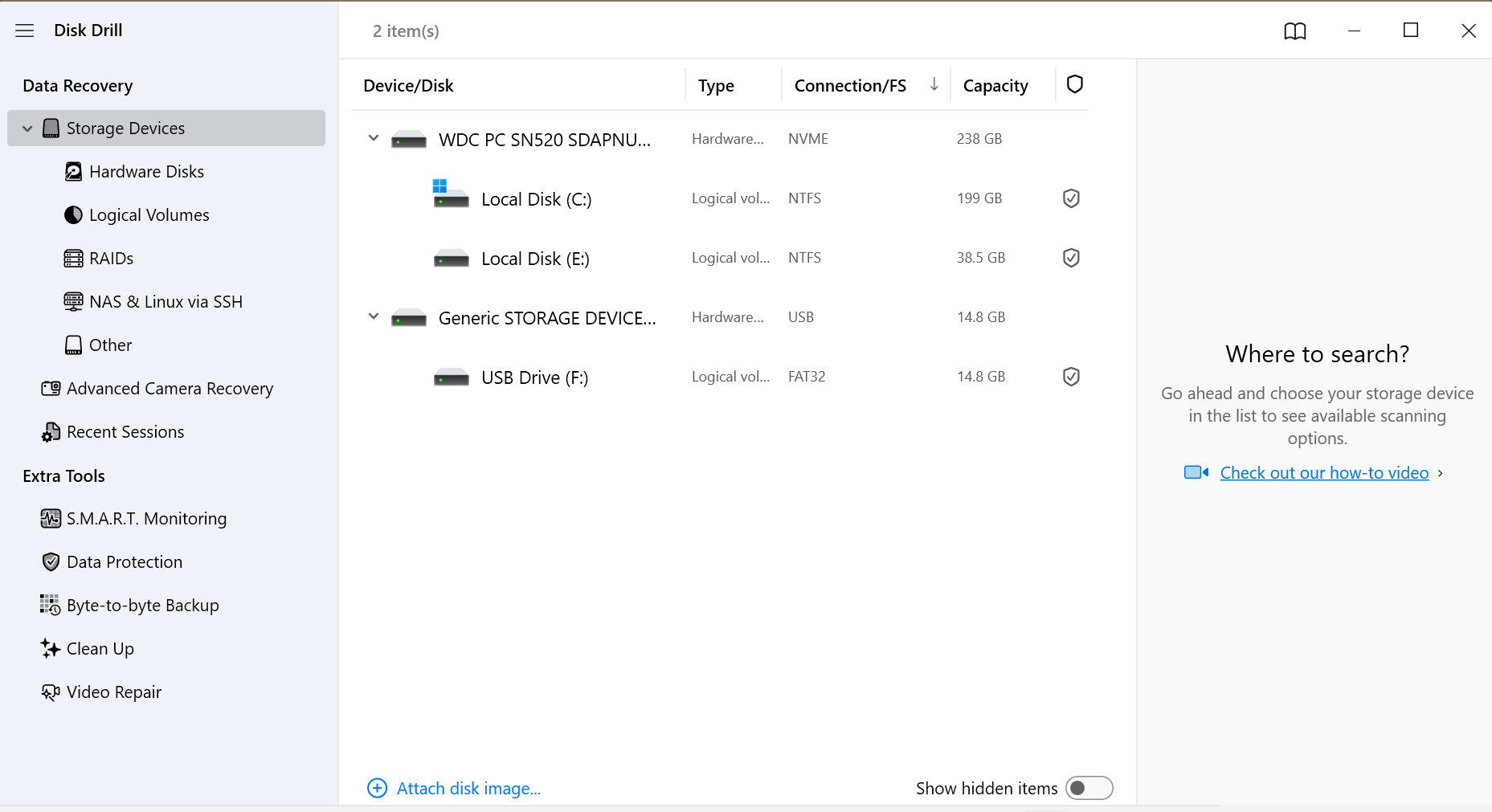Click the Hardware Disks icon

click(73, 172)
